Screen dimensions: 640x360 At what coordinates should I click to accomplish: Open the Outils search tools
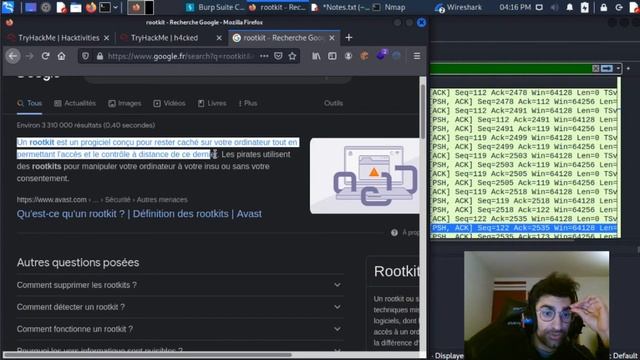click(333, 104)
